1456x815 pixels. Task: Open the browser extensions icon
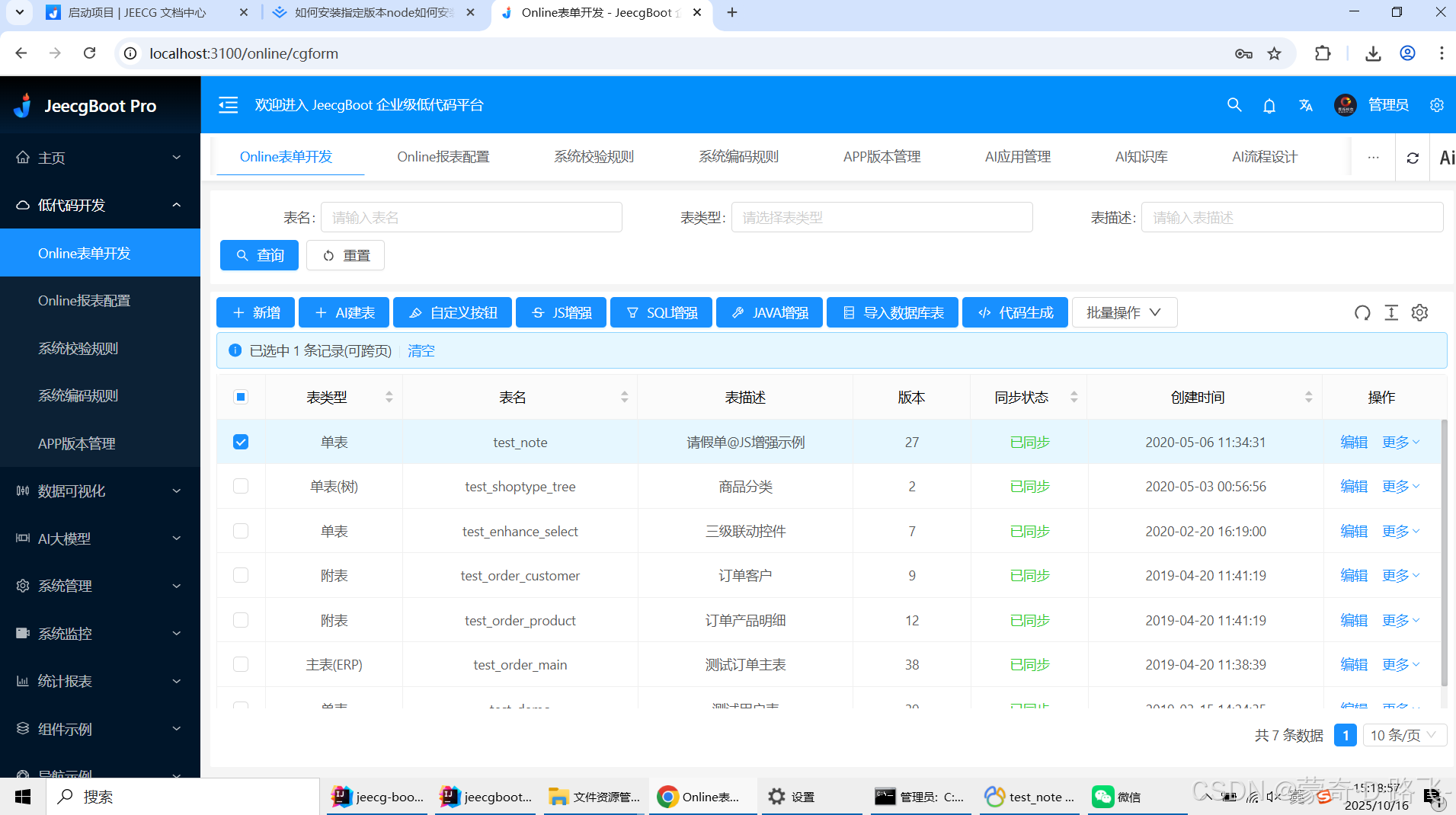pos(1323,53)
